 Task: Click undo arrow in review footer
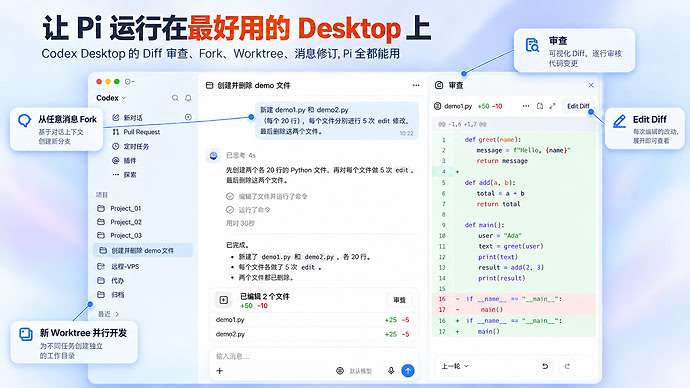(x=545, y=366)
